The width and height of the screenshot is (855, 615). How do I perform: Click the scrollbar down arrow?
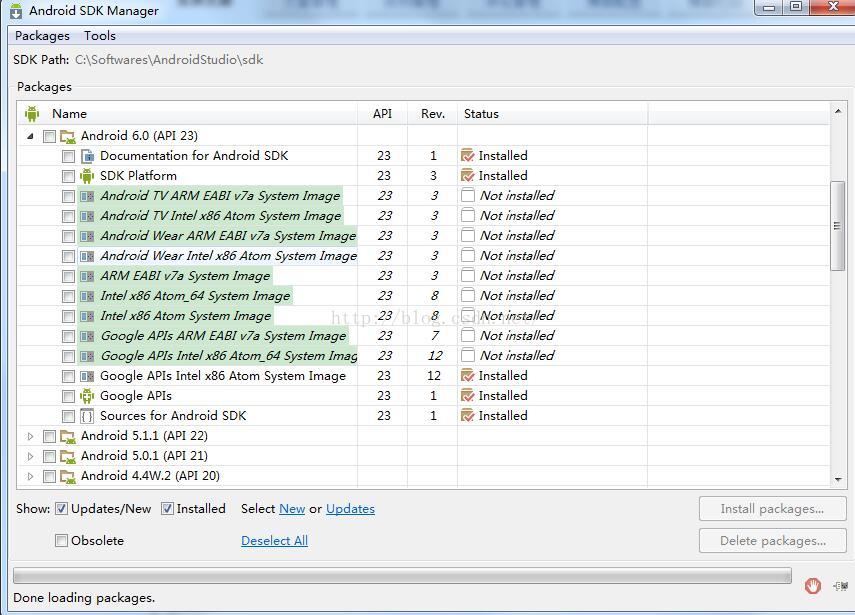click(x=838, y=480)
